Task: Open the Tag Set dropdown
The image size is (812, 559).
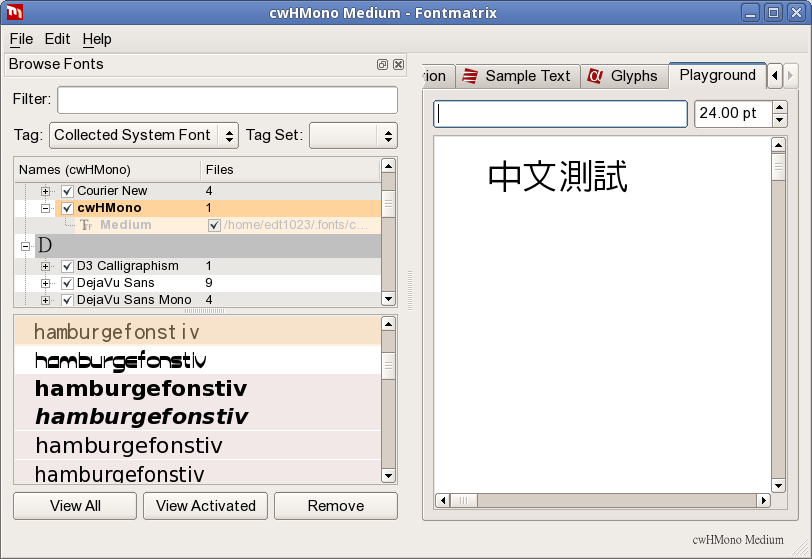Action: [x=352, y=135]
